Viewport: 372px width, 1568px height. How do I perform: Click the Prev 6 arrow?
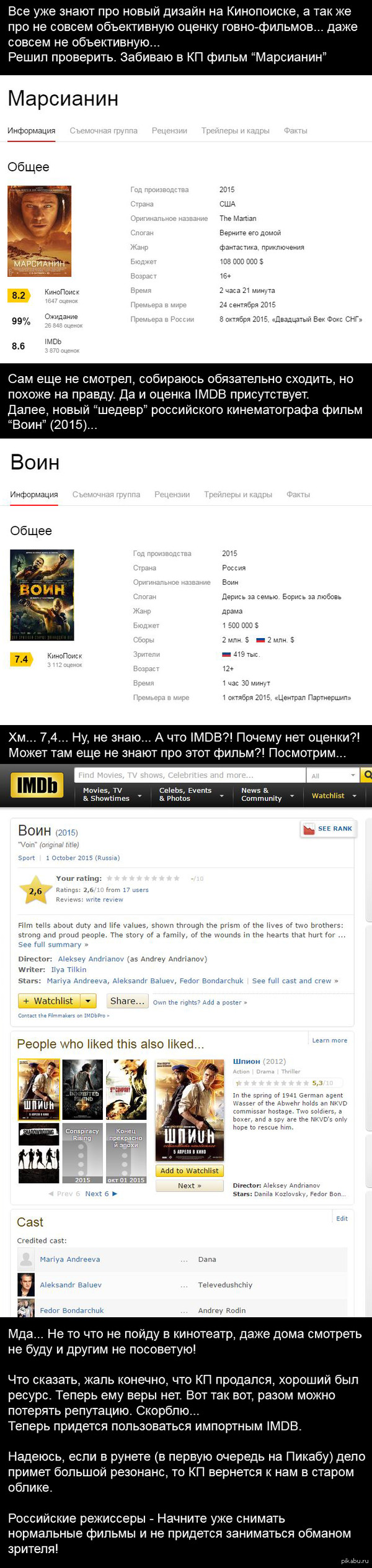pyautogui.click(x=51, y=1193)
